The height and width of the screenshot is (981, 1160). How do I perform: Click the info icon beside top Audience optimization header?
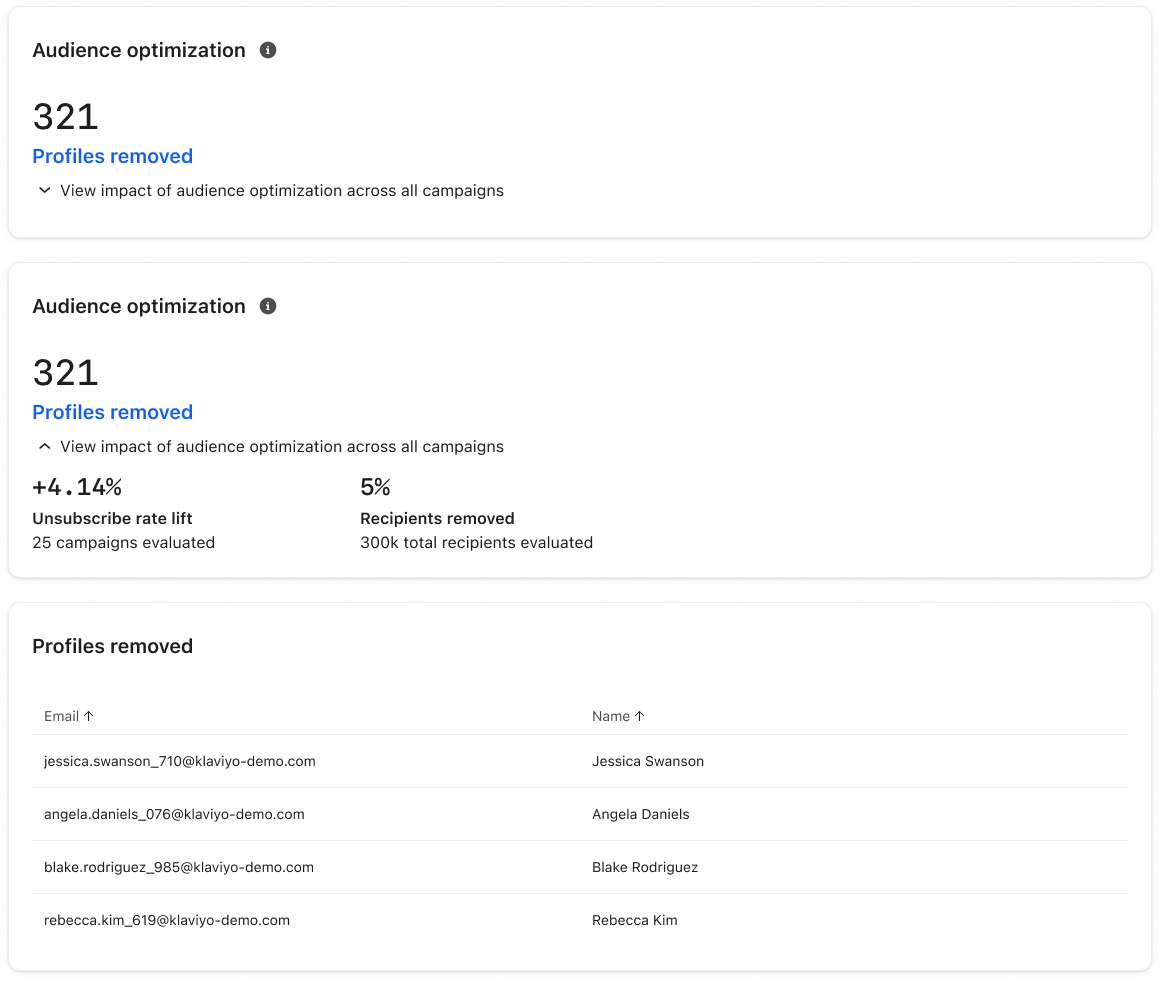pyautogui.click(x=268, y=49)
